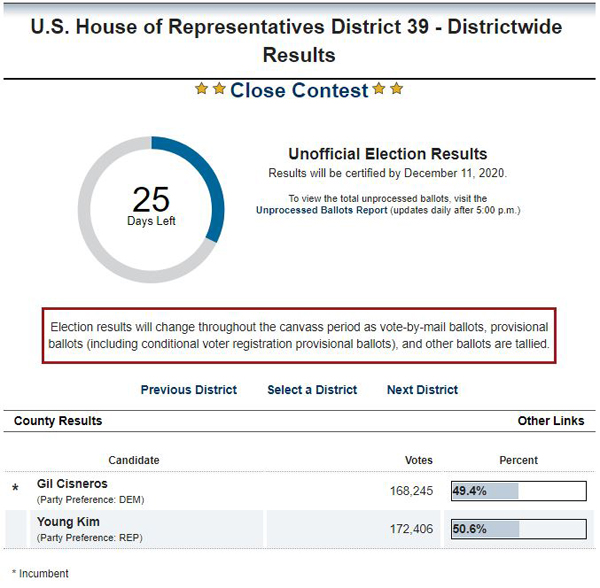Click the Percent column header

click(x=518, y=460)
